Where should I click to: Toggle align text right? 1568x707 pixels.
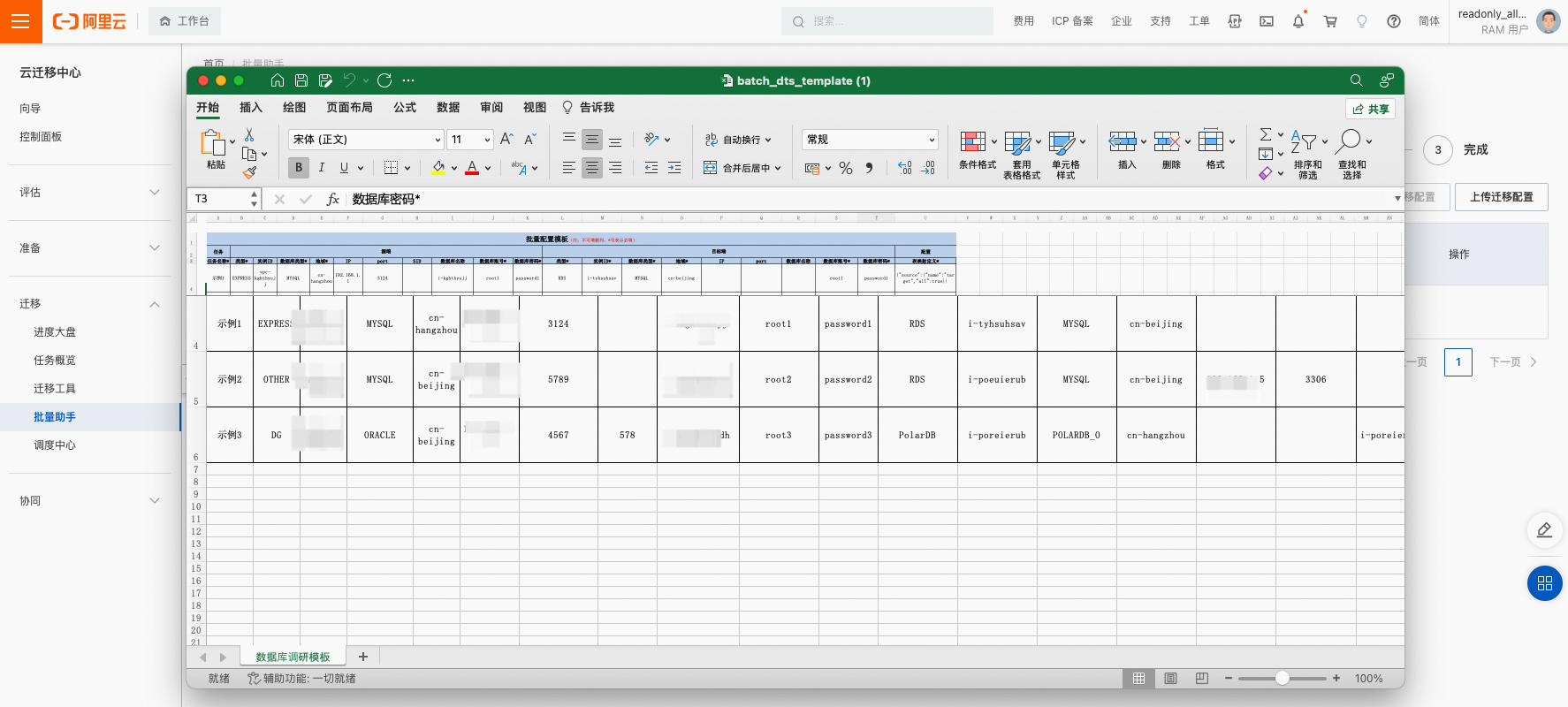615,167
